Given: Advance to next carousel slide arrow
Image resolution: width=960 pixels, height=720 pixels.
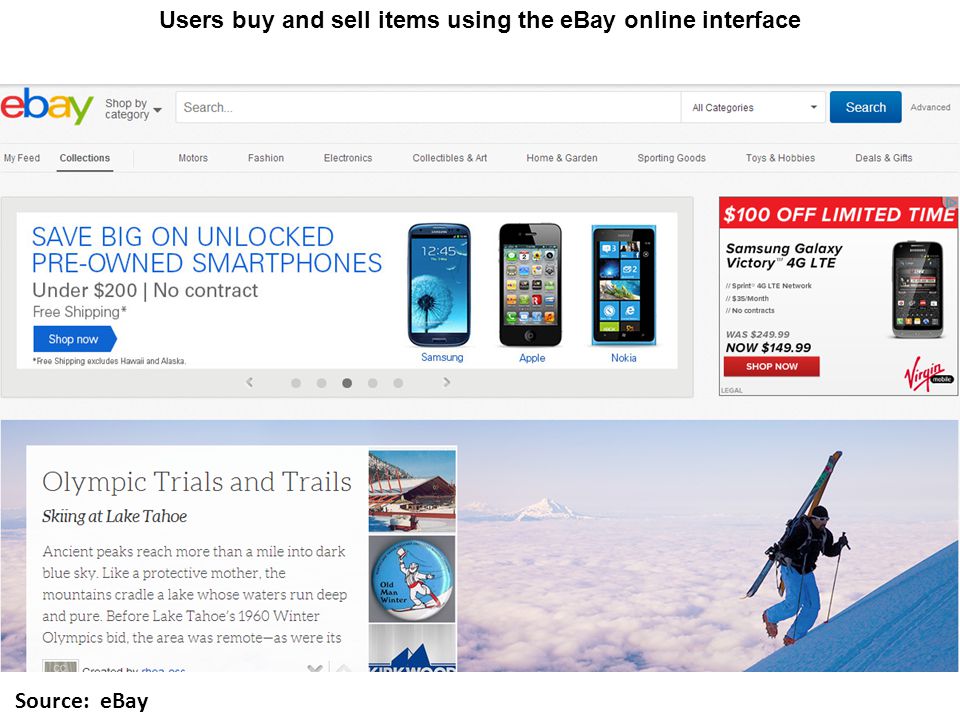Looking at the screenshot, I should [447, 383].
